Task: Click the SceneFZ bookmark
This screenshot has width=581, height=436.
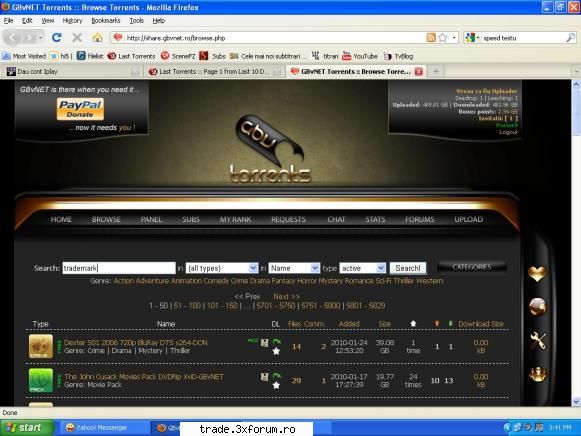Action: [x=178, y=56]
